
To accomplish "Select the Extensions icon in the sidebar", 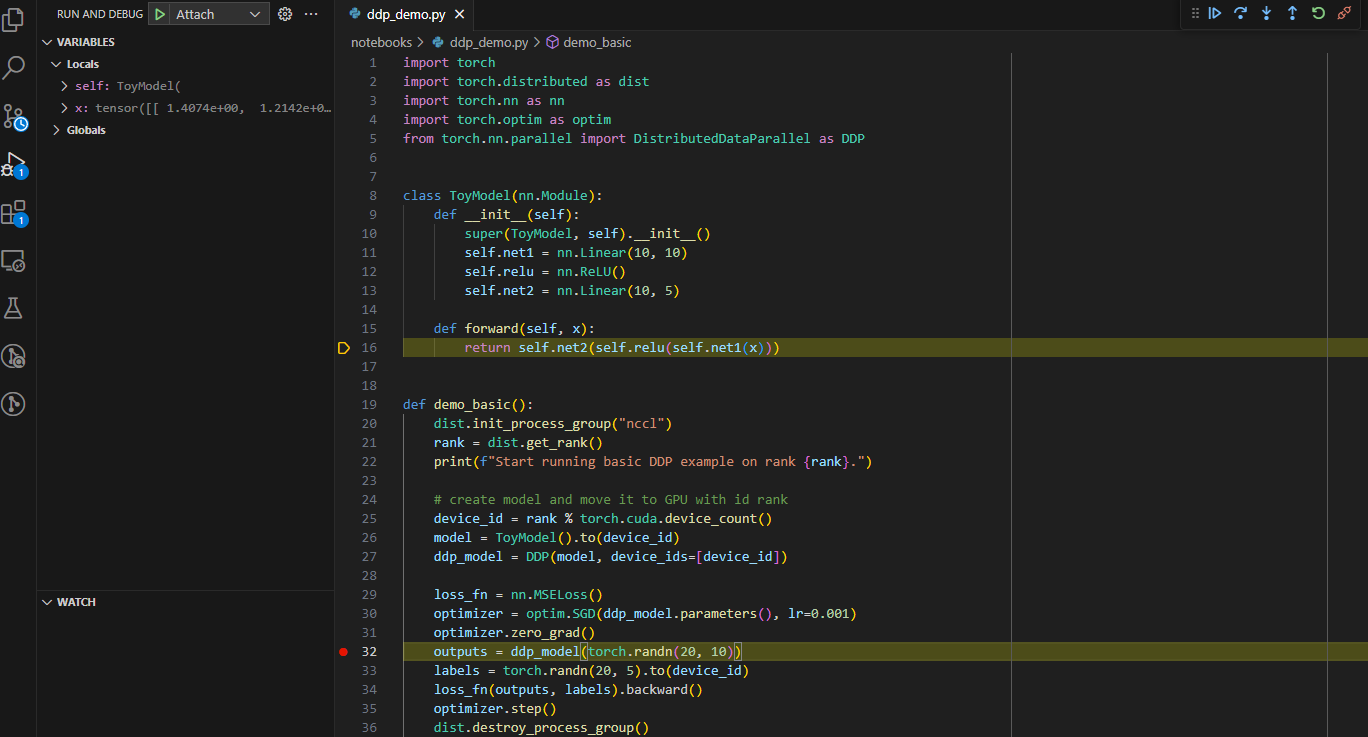I will click(x=14, y=212).
